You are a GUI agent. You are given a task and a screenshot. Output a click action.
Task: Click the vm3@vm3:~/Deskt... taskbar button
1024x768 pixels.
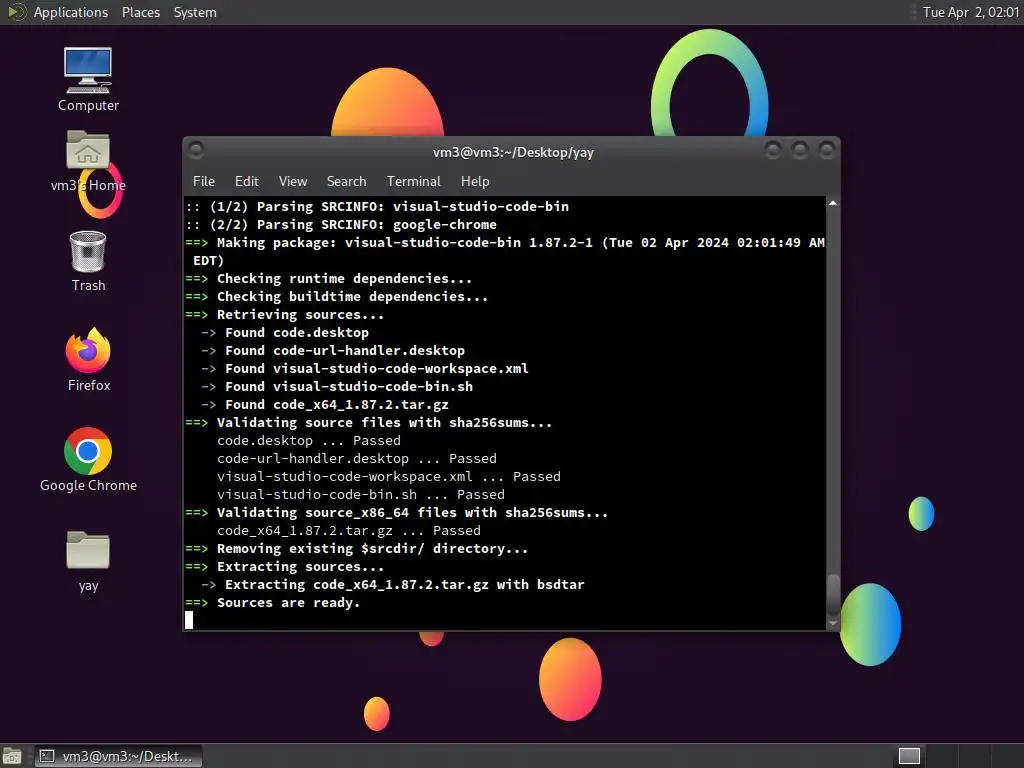[x=118, y=756]
